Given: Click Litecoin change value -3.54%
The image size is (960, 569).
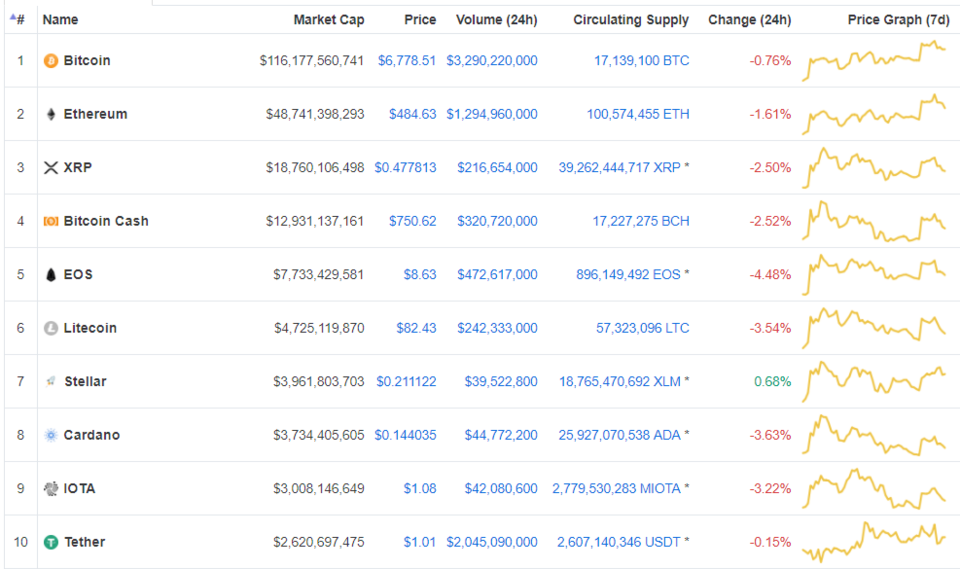Looking at the screenshot, I should pyautogui.click(x=770, y=328).
